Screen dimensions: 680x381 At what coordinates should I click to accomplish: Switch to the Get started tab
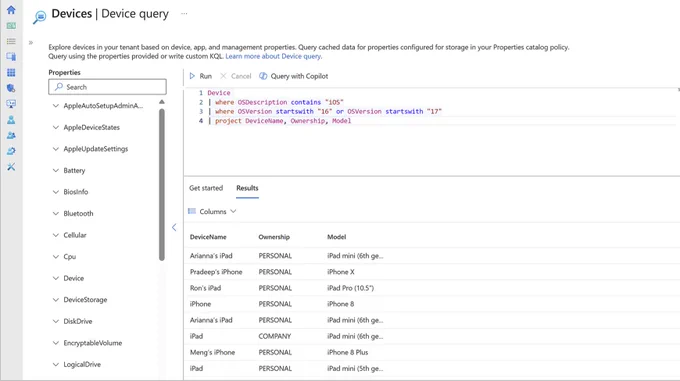point(206,188)
